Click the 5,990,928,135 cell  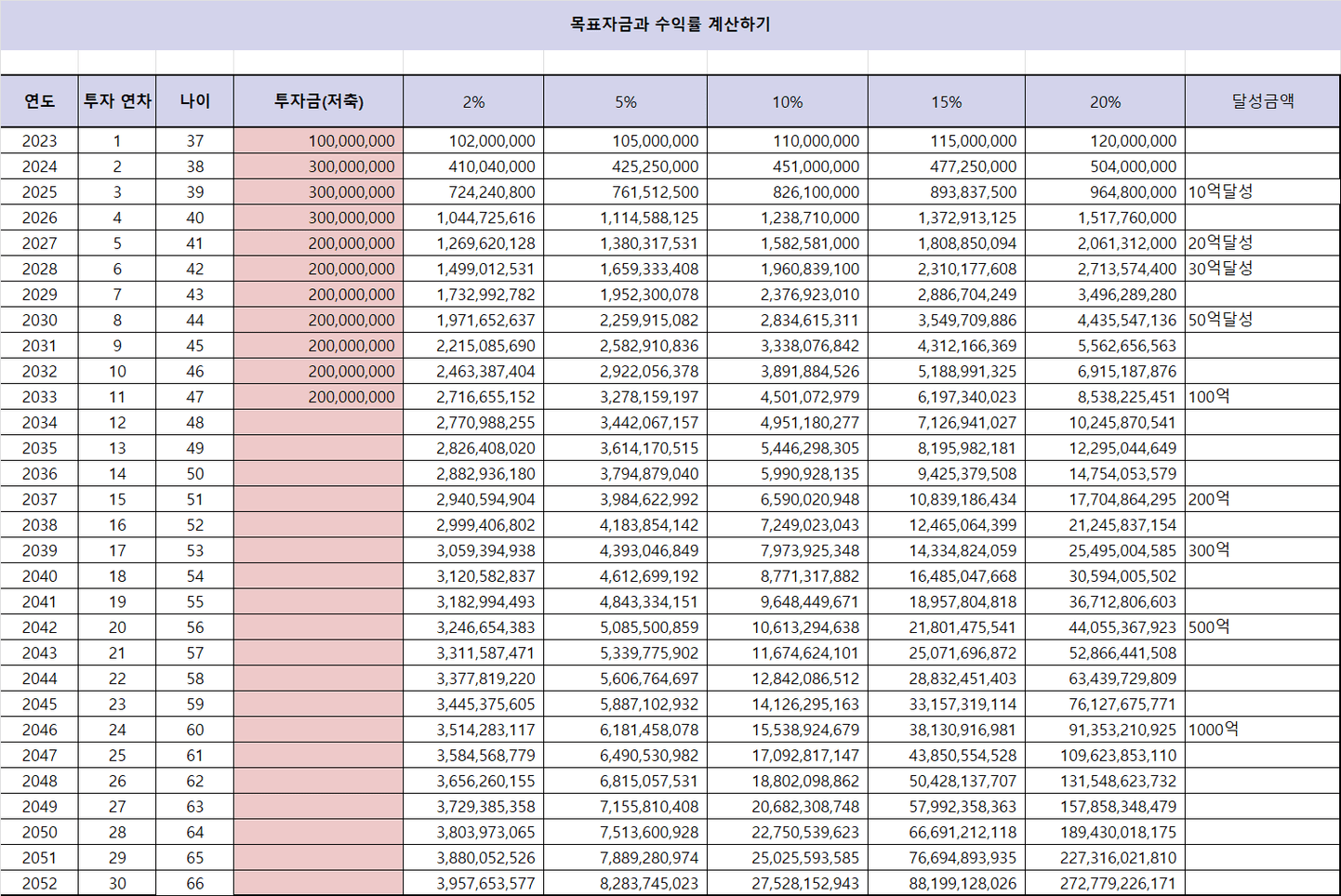[787, 473]
